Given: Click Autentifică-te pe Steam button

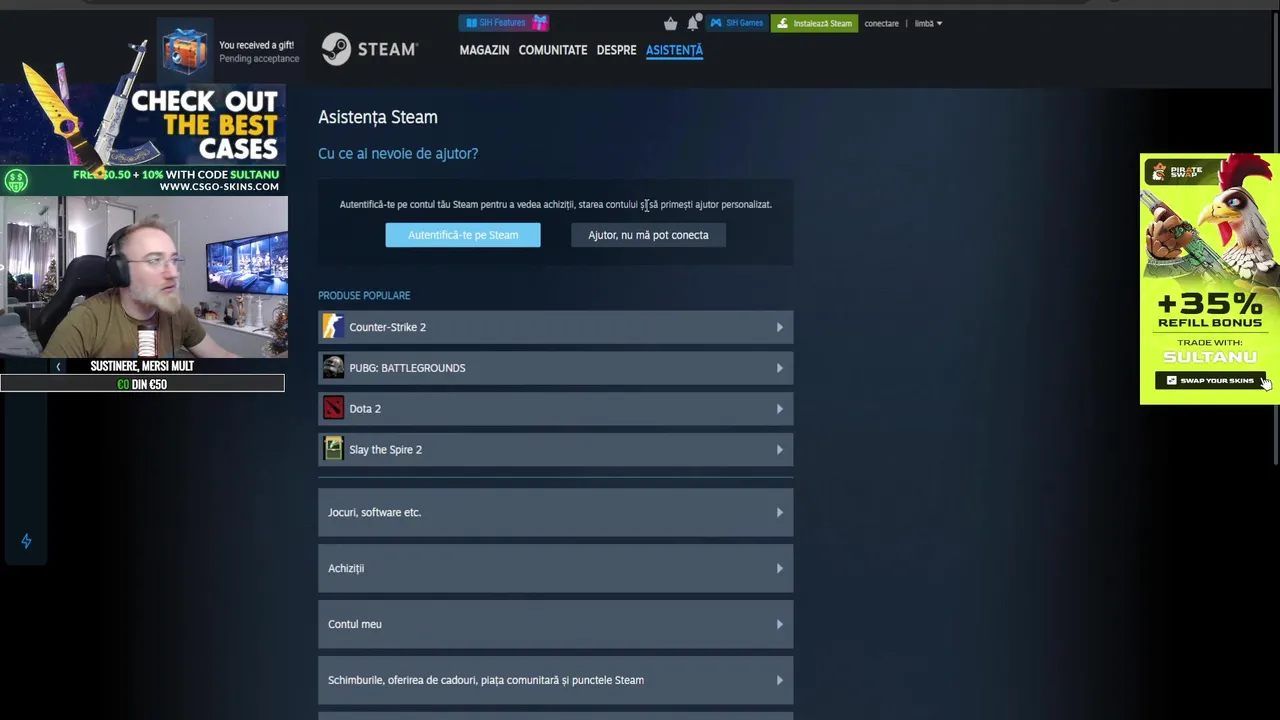Looking at the screenshot, I should [463, 235].
